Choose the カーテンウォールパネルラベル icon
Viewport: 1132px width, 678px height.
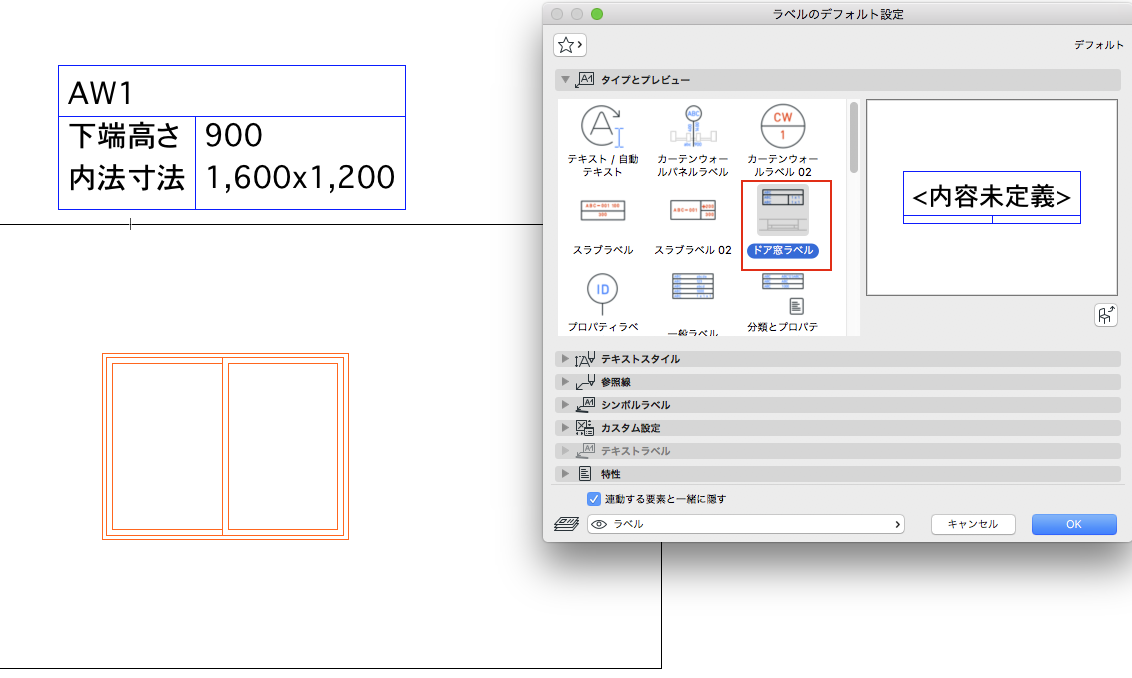pos(692,141)
